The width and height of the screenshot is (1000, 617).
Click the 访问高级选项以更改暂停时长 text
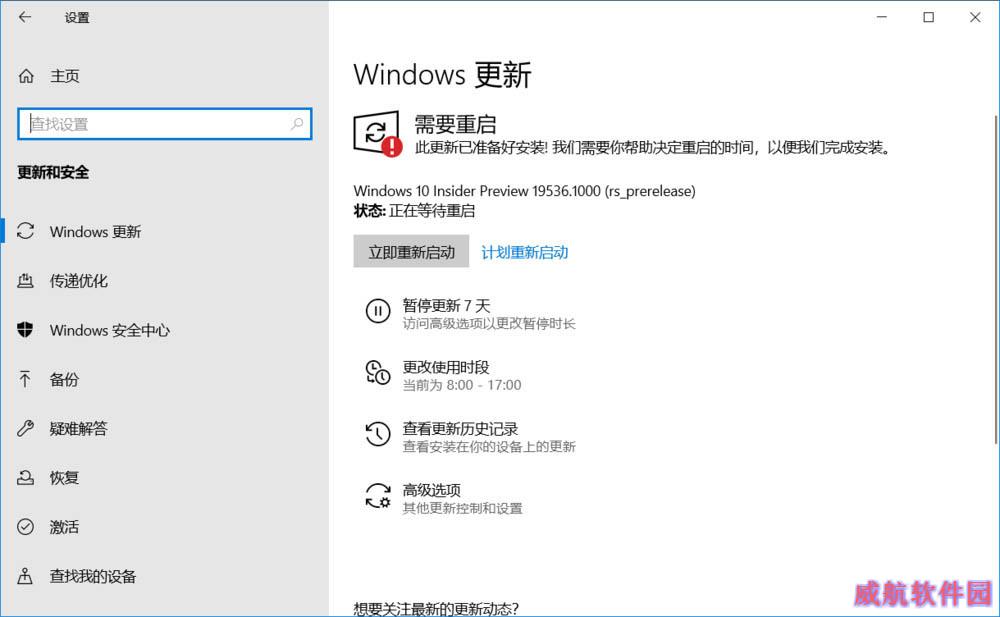[489, 323]
